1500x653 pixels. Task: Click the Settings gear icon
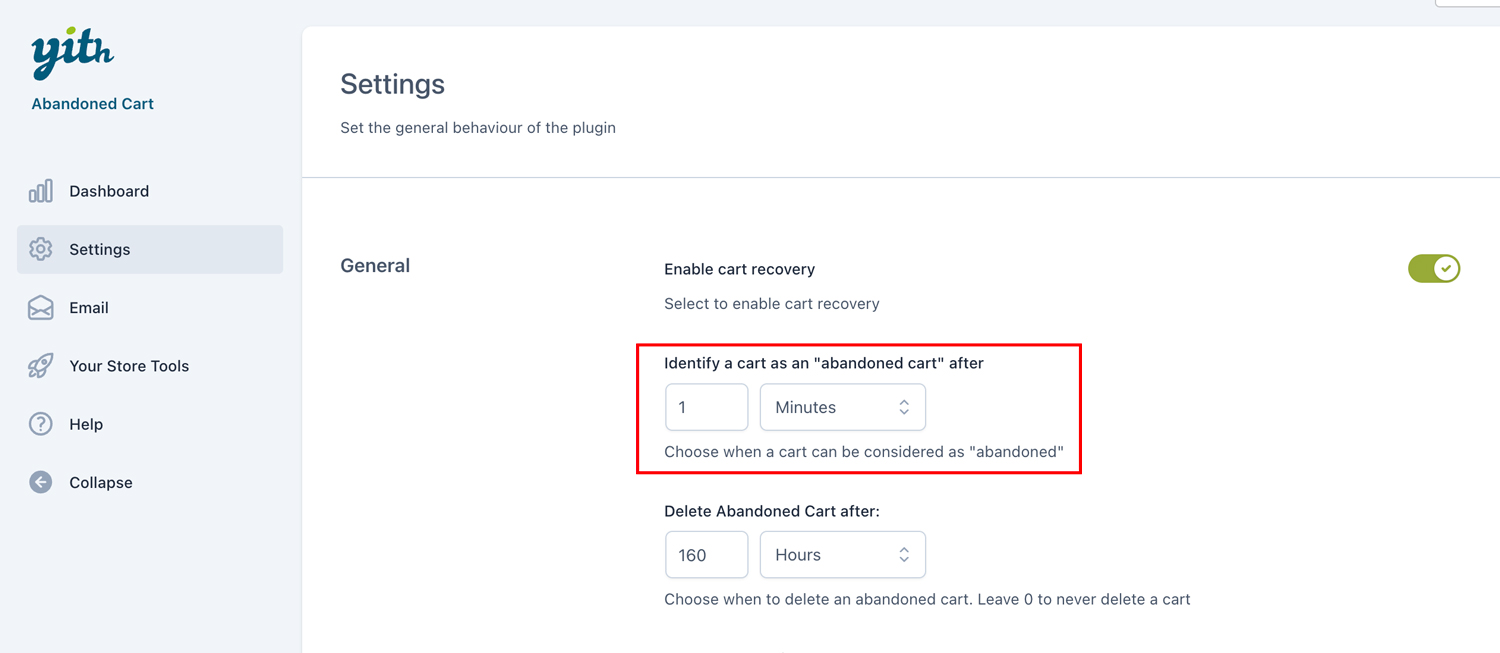(x=40, y=249)
